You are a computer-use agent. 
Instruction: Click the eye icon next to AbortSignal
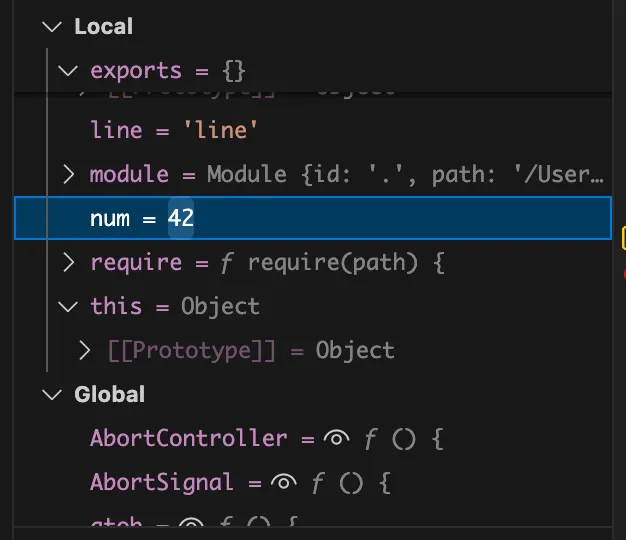283,483
